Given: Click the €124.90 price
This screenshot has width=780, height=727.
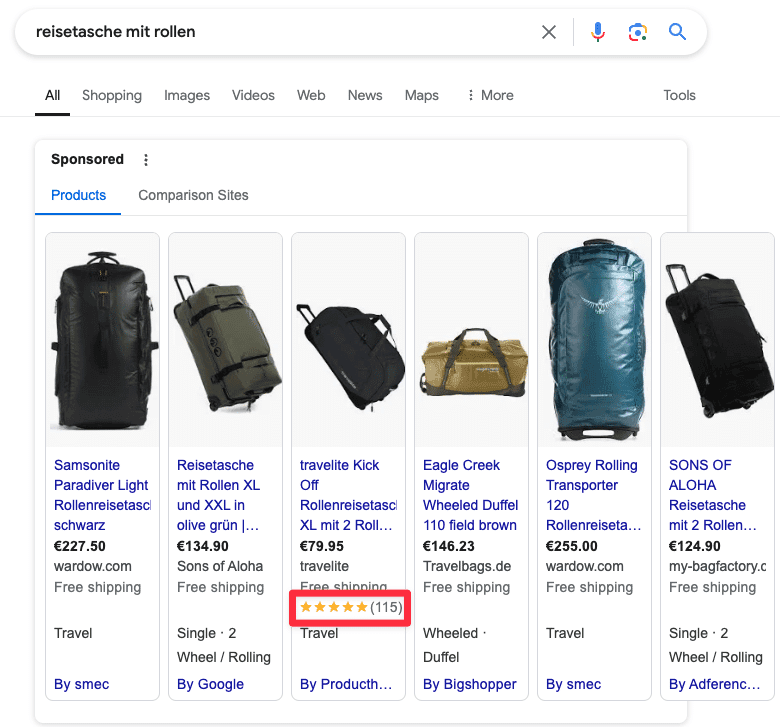Looking at the screenshot, I should [x=694, y=546].
